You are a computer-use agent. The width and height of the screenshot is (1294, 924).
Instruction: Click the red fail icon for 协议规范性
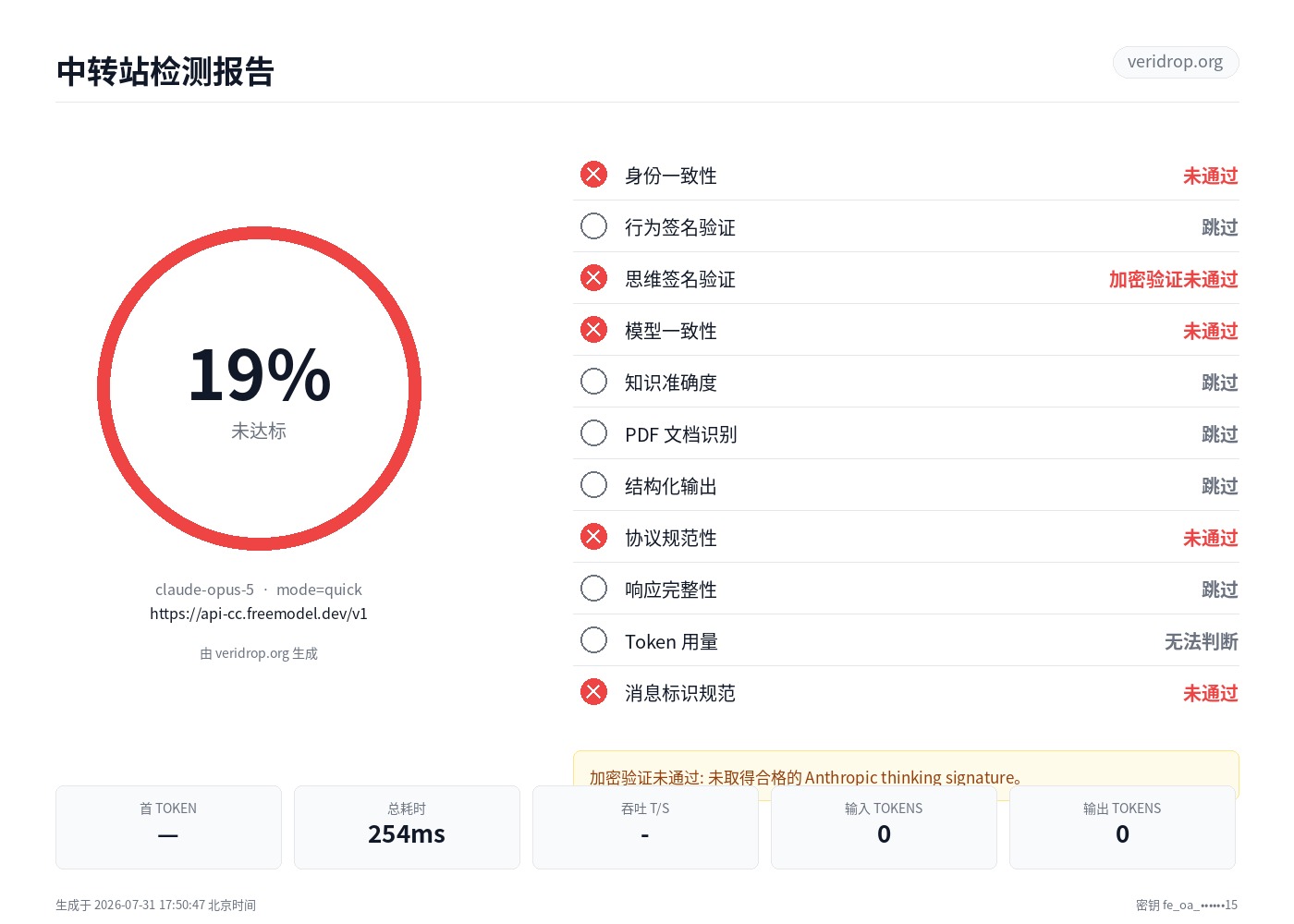593,537
